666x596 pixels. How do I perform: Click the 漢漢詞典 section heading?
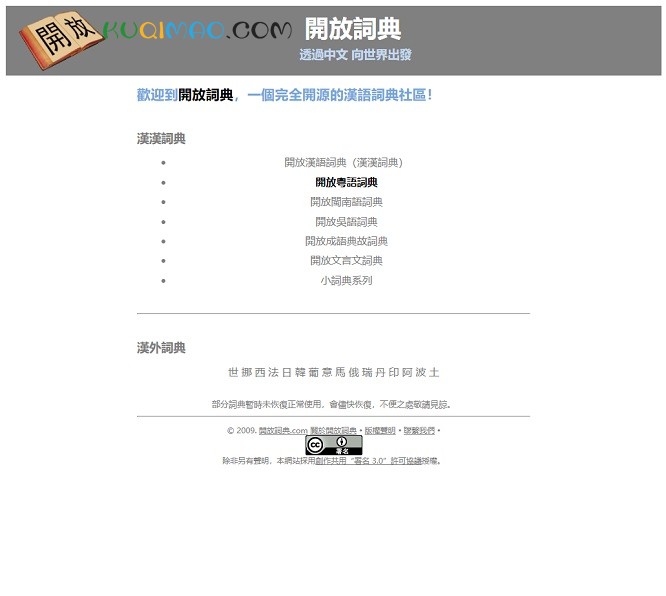(x=161, y=139)
